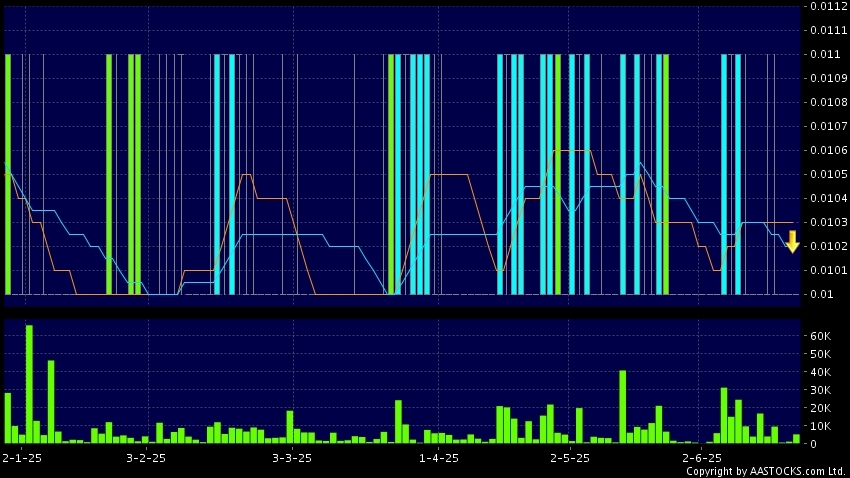Screen dimensions: 850x478
Task: Click the 2-5-25 date label
Action: pyautogui.click(x=570, y=458)
